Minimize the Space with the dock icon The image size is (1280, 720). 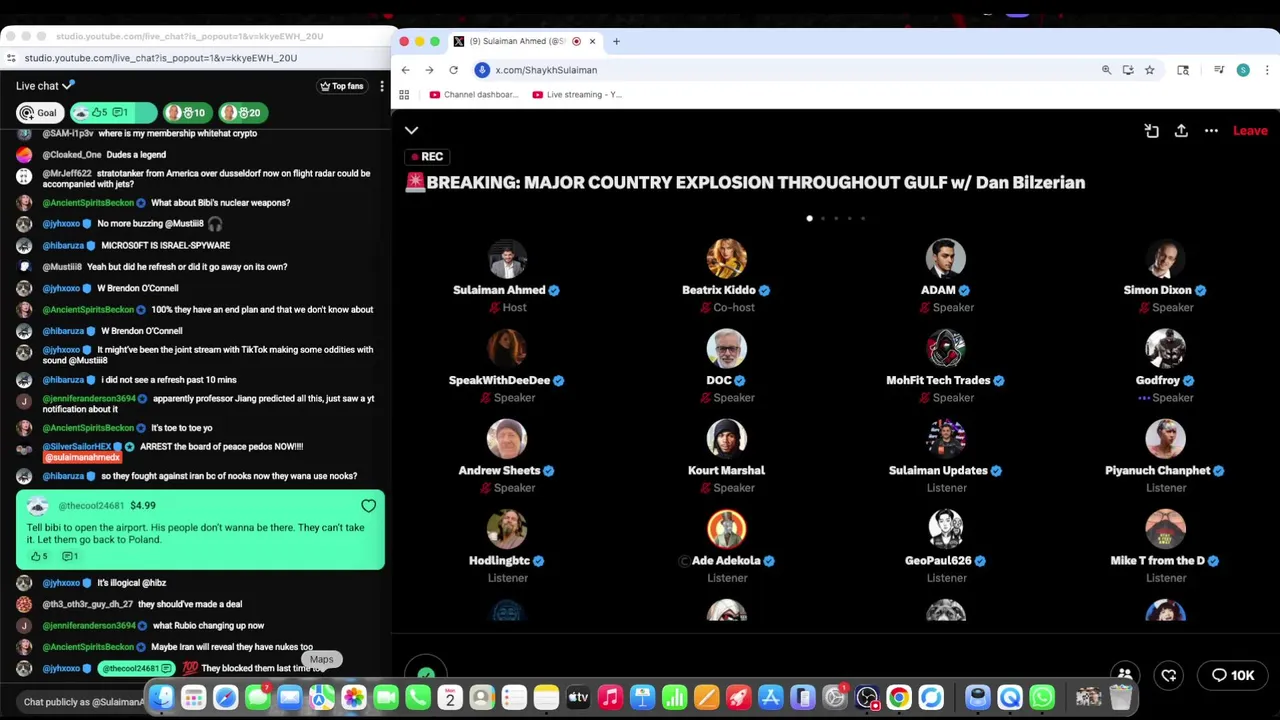1151,131
